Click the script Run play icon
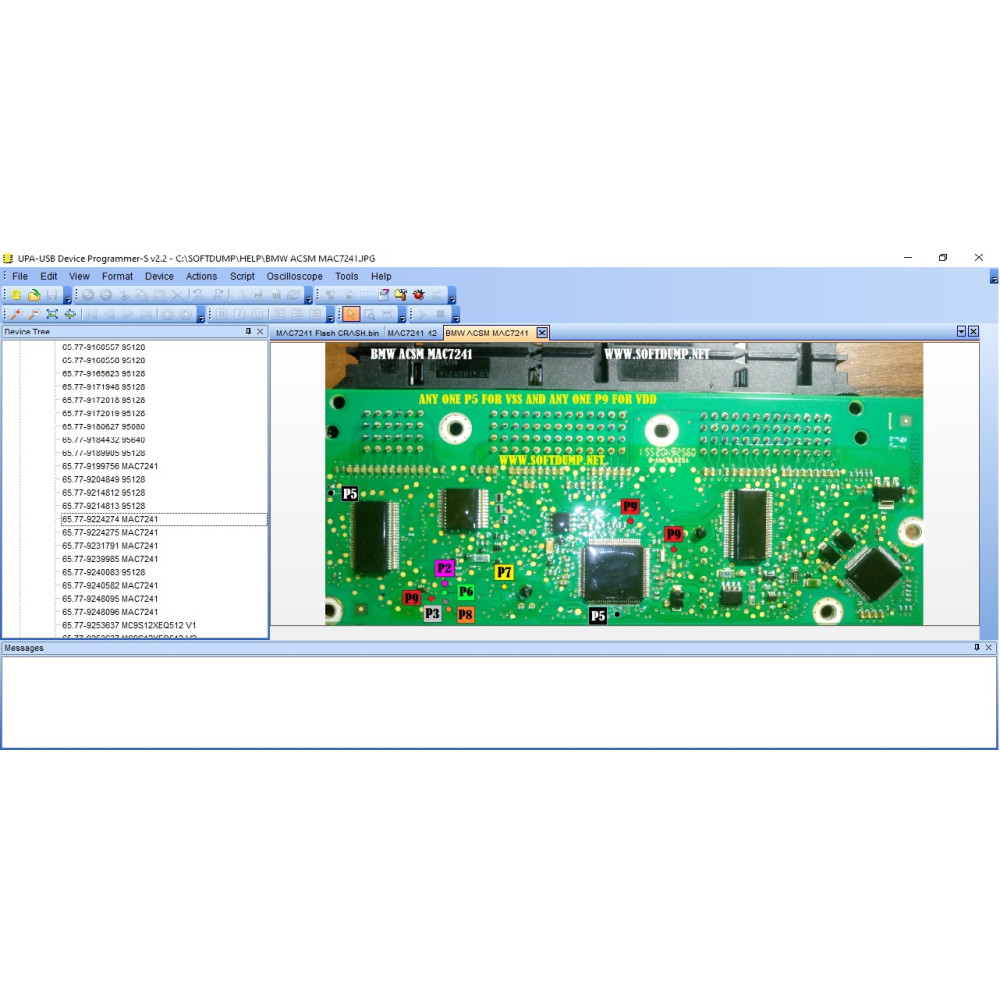 422,314
